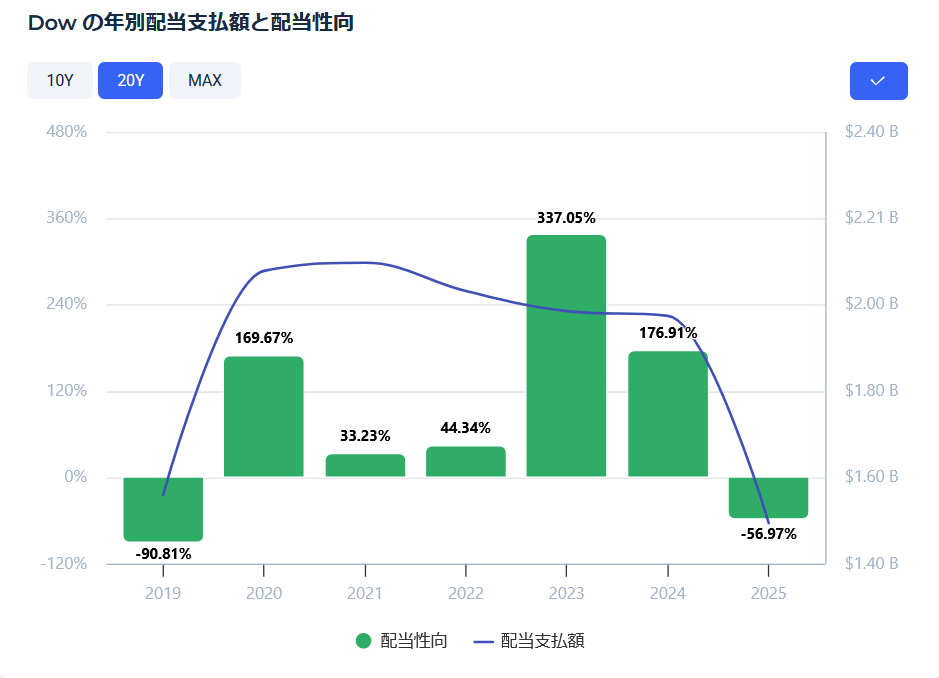Click the 2025 bar labeled -56.97%
Image resolution: width=939 pixels, height=678 pixels.
(768, 498)
